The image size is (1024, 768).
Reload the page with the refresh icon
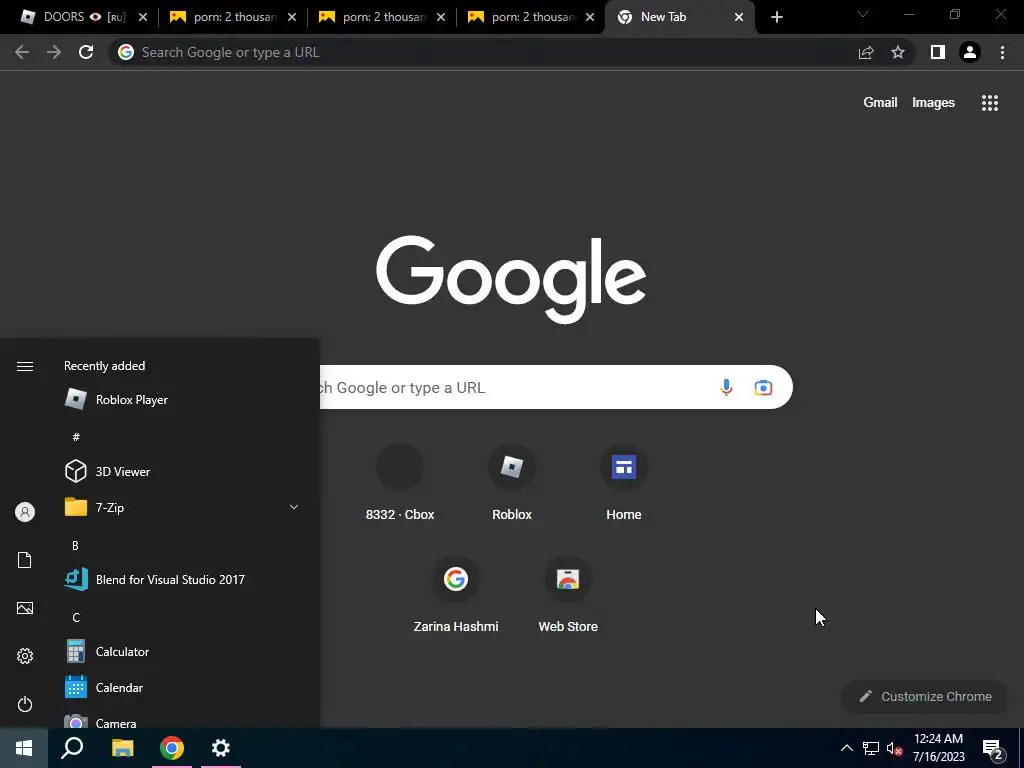86,52
